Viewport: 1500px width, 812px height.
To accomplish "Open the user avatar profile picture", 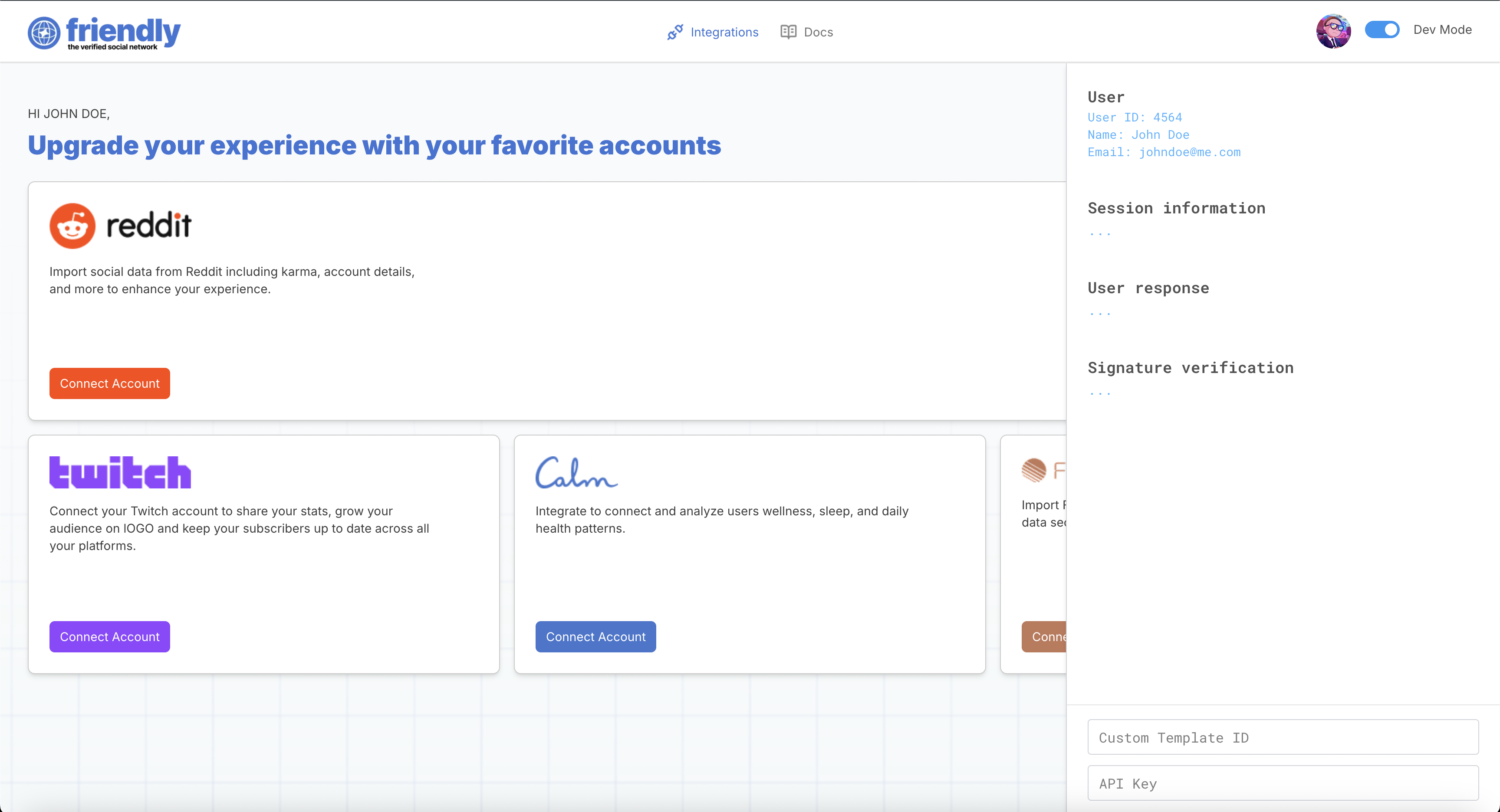I will pos(1333,31).
